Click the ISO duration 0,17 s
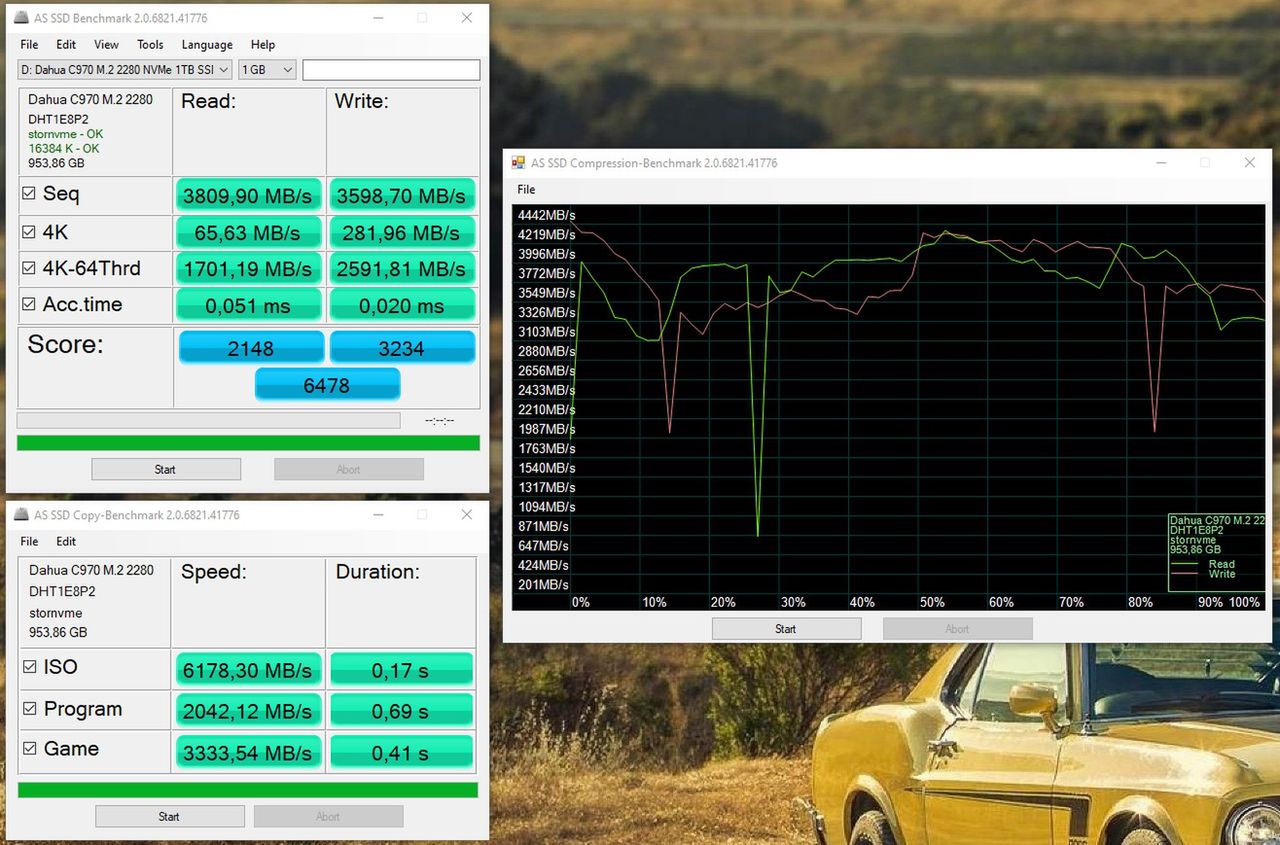 point(401,670)
